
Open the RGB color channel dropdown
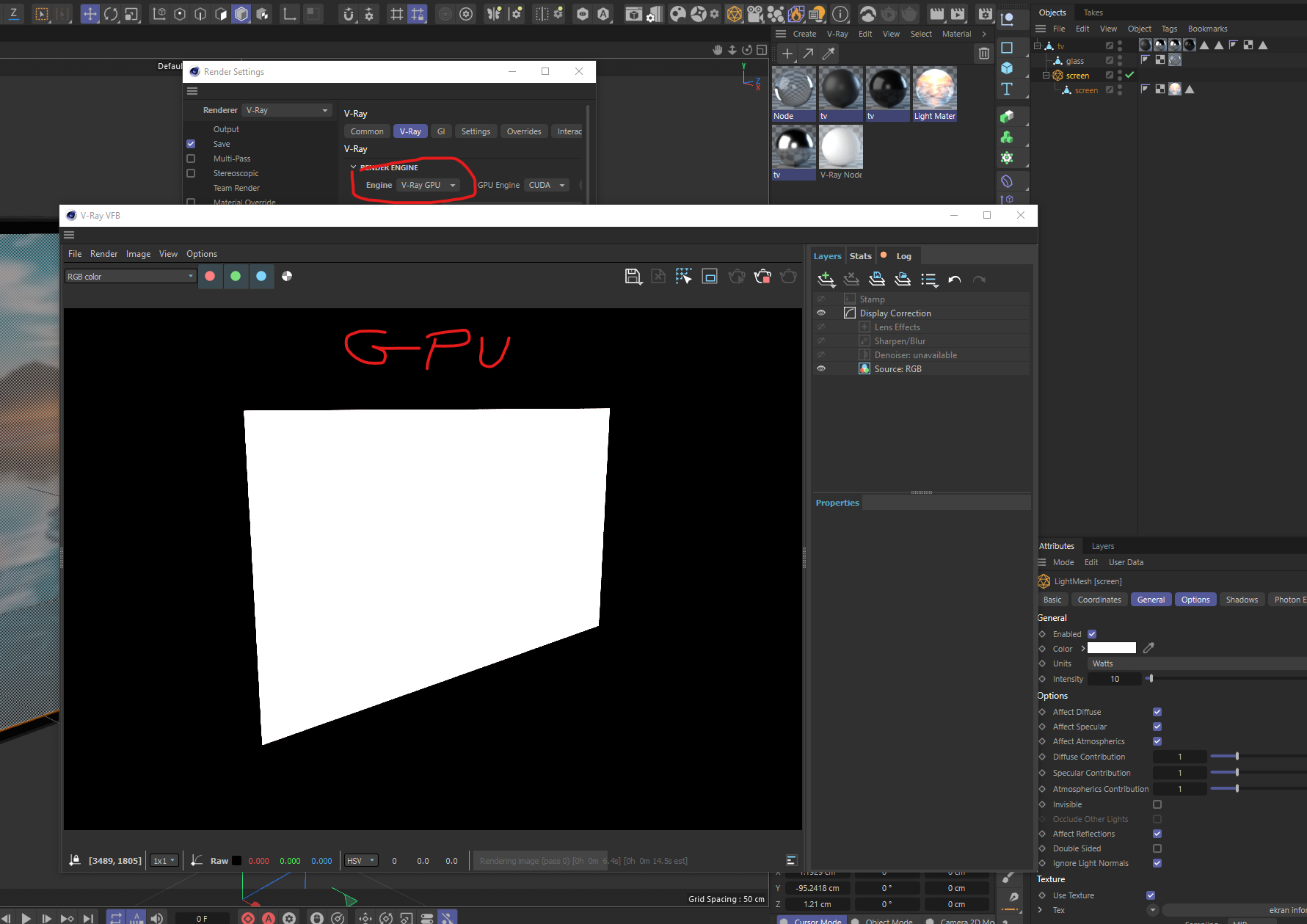point(130,277)
